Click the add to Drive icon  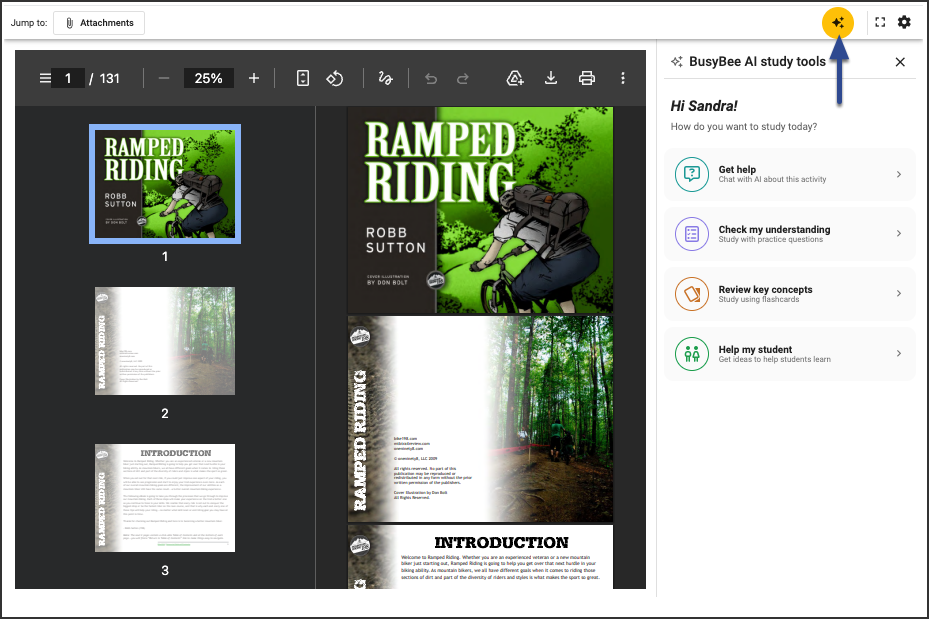515,78
